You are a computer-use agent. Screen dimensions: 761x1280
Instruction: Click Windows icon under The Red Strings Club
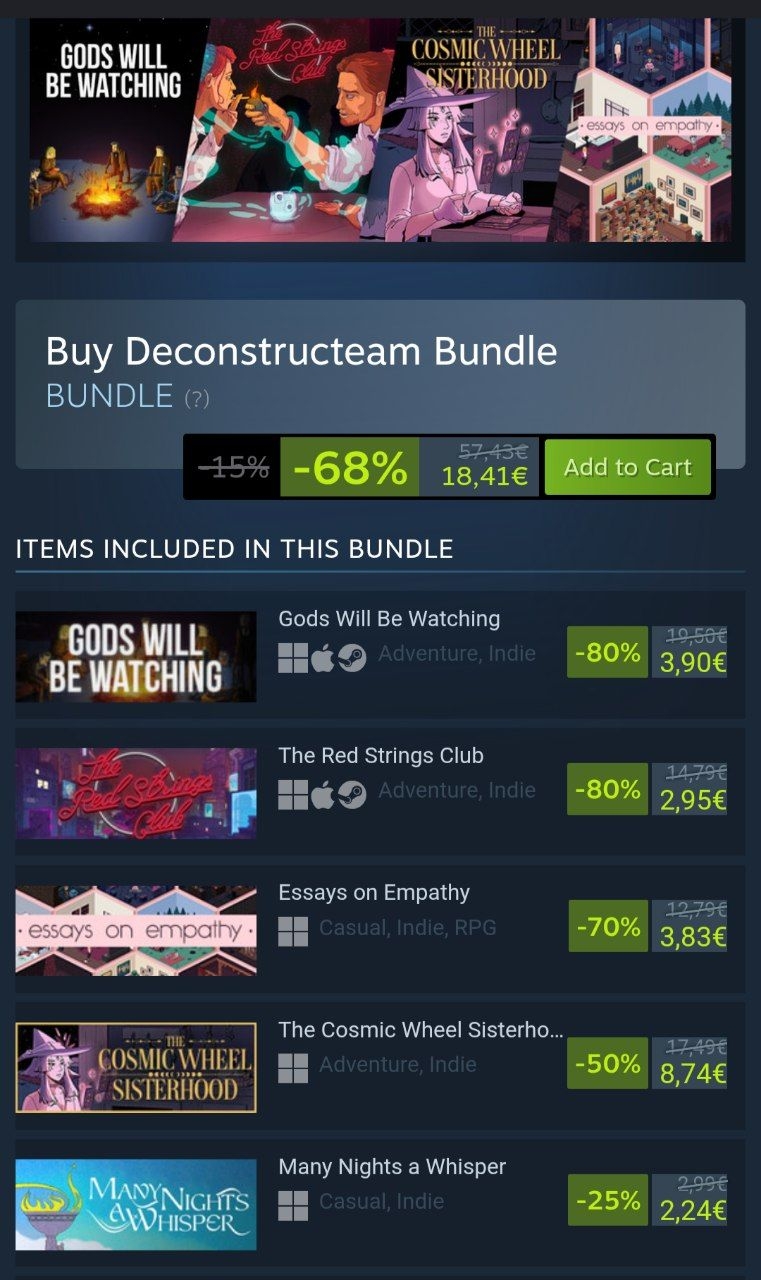[293, 795]
